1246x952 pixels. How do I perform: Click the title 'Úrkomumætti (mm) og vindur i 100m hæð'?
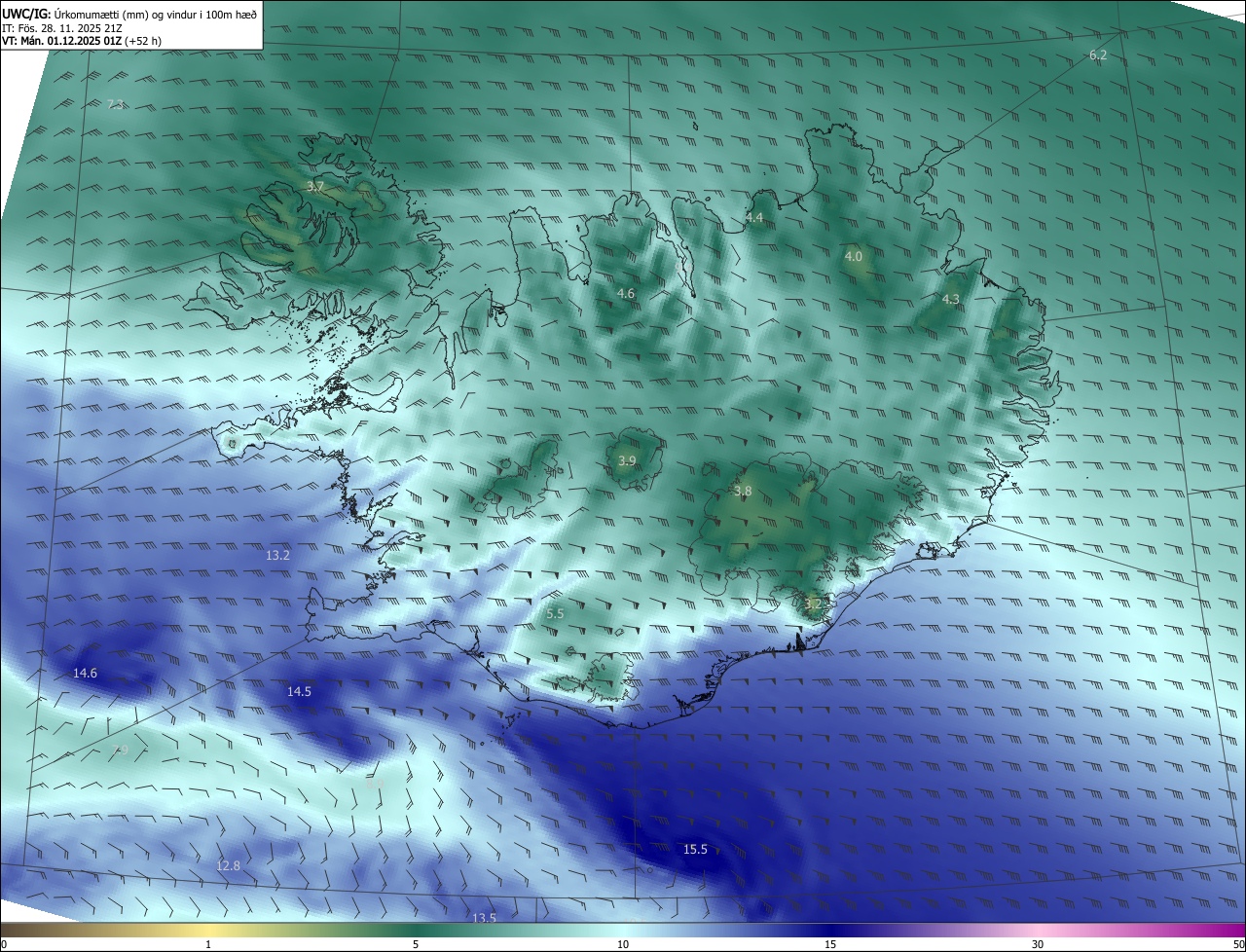[156, 13]
